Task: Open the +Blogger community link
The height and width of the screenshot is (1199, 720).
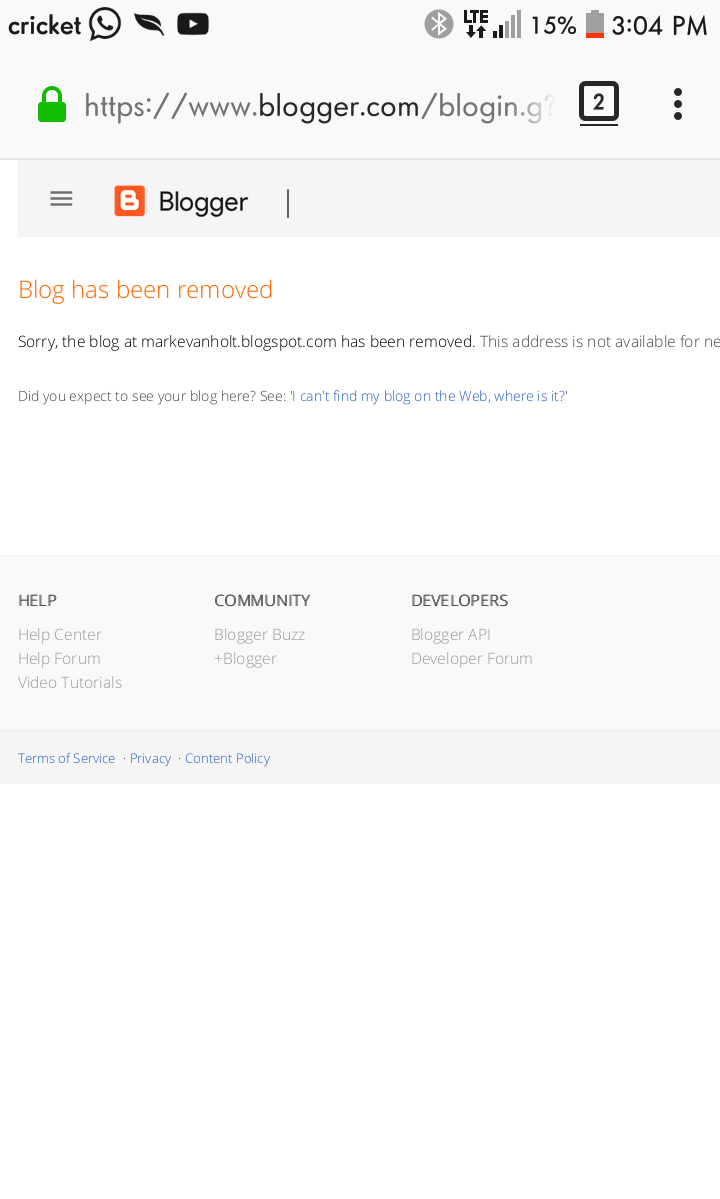Action: point(245,658)
